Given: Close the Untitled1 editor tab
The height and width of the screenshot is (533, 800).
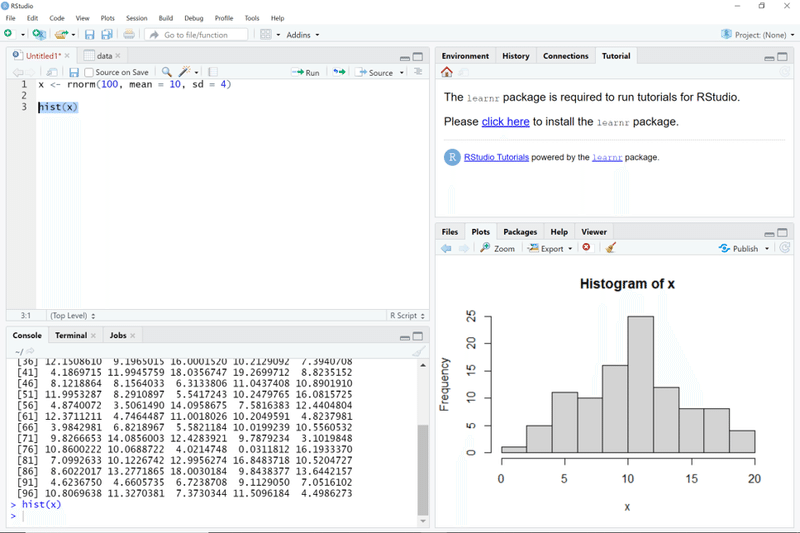Looking at the screenshot, I should 67,56.
